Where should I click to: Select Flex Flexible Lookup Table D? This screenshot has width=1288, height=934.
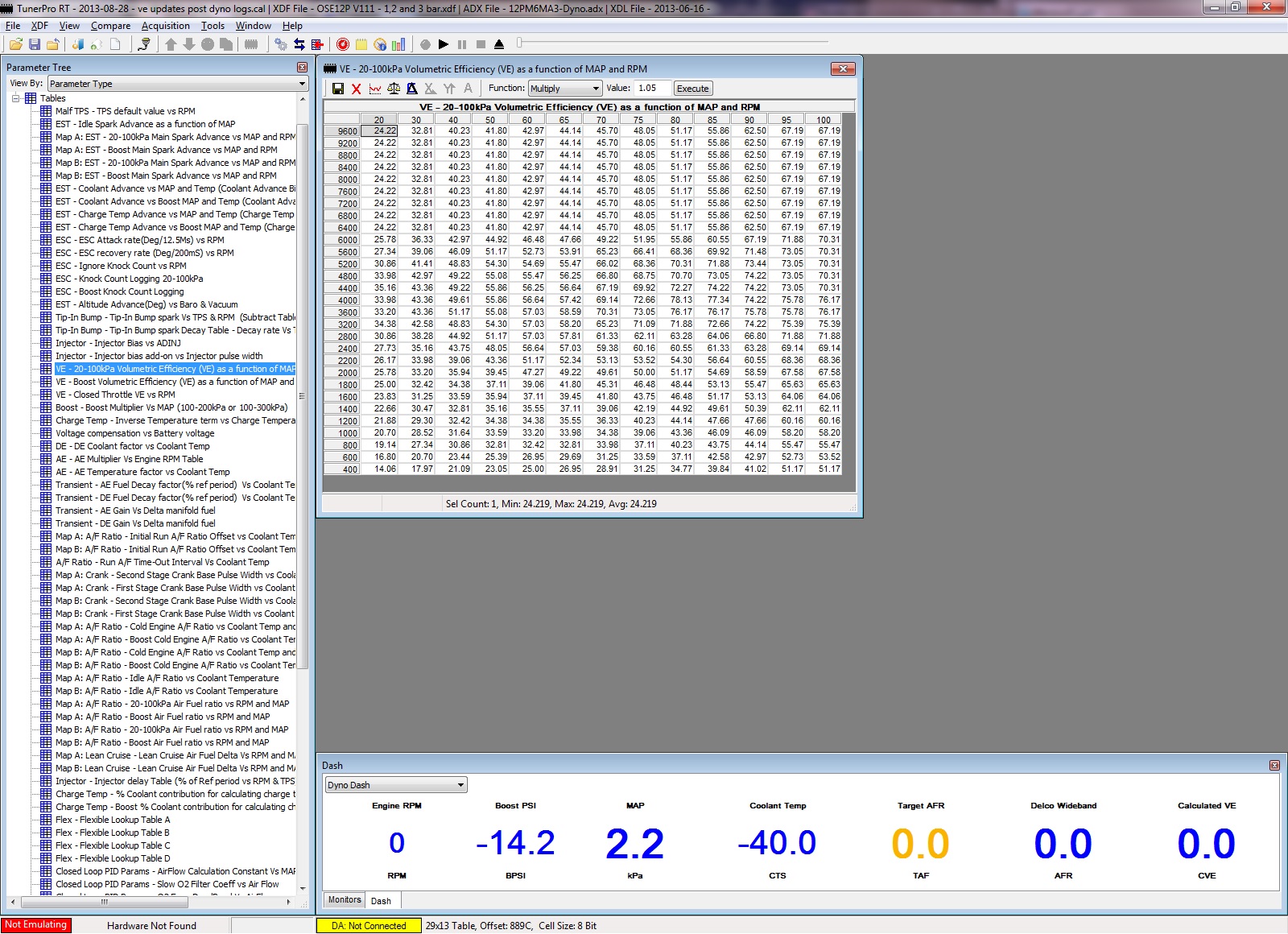113,858
